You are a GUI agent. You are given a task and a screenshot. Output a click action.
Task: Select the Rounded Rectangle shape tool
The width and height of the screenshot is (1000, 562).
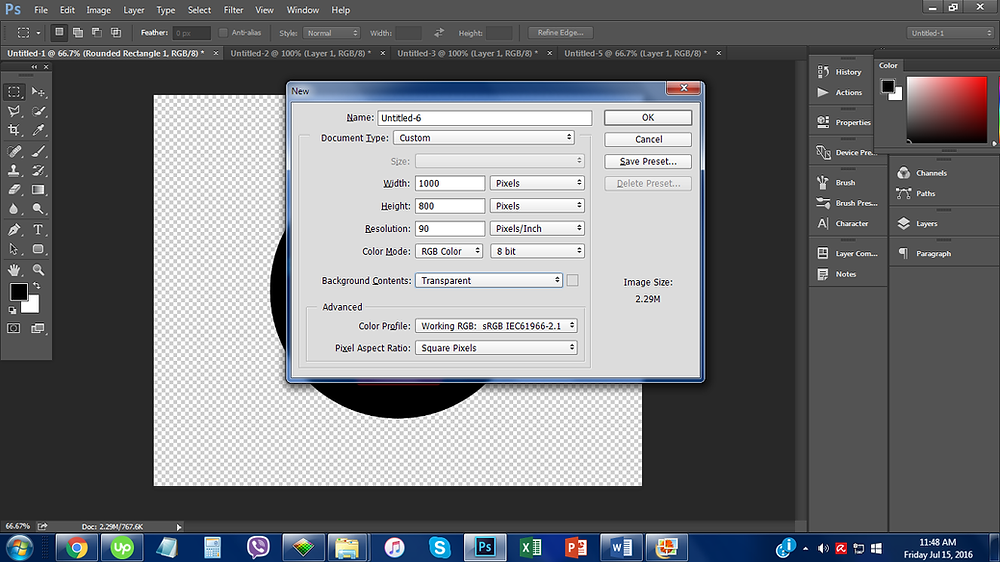click(38, 249)
